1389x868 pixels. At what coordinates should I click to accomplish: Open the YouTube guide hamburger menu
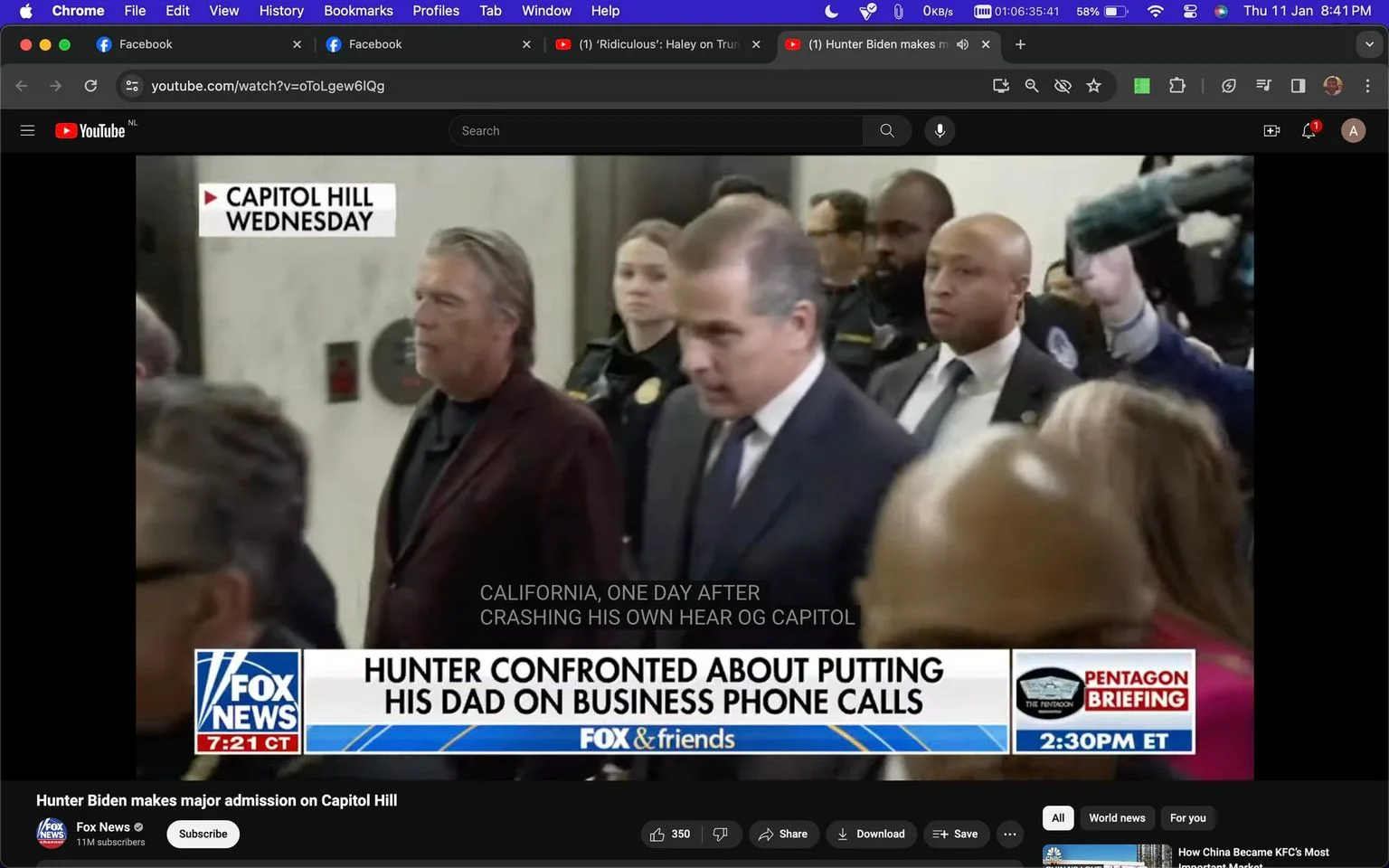tap(27, 131)
